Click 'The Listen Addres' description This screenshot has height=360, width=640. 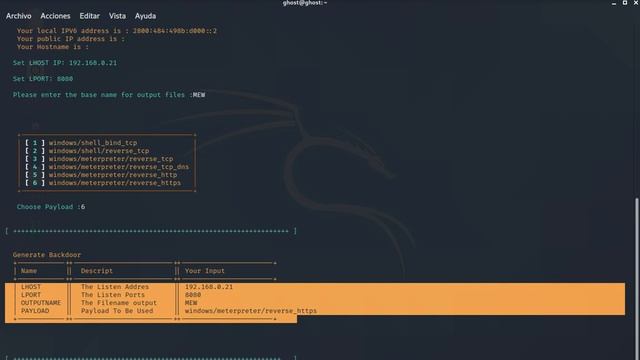[x=115, y=287]
